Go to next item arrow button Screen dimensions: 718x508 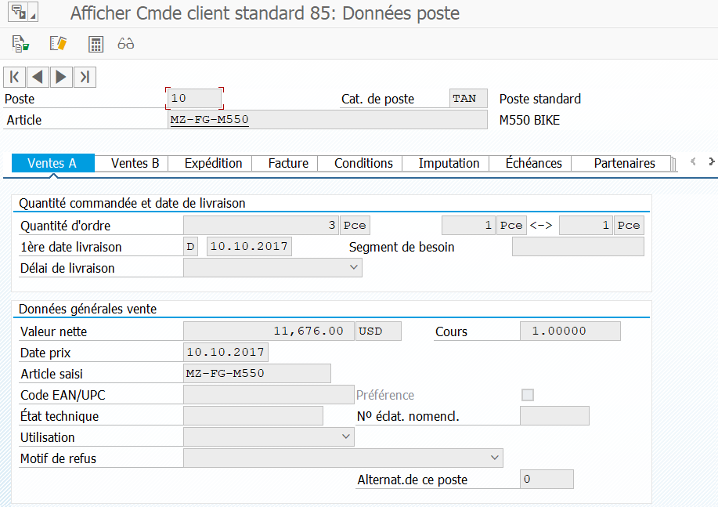point(61,77)
